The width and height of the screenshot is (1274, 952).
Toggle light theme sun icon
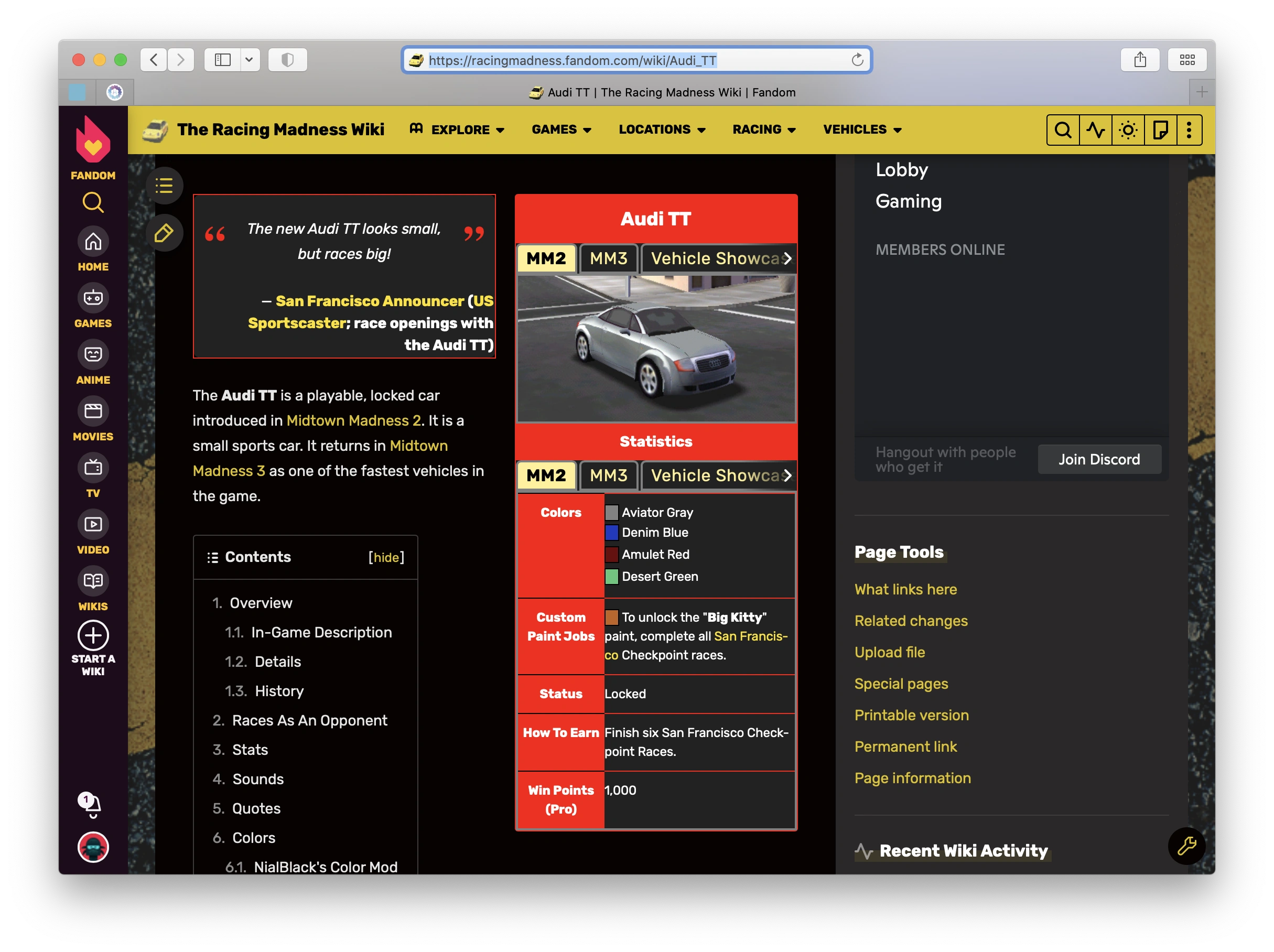click(1128, 129)
